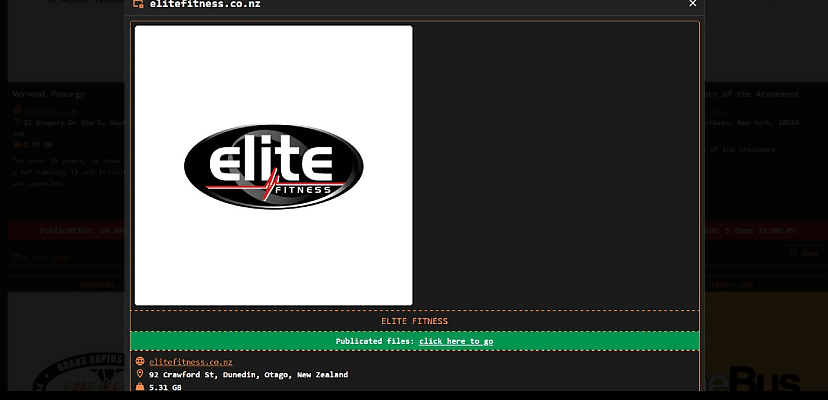Close the elitefitness.co.nz popup dialog

coord(693,4)
